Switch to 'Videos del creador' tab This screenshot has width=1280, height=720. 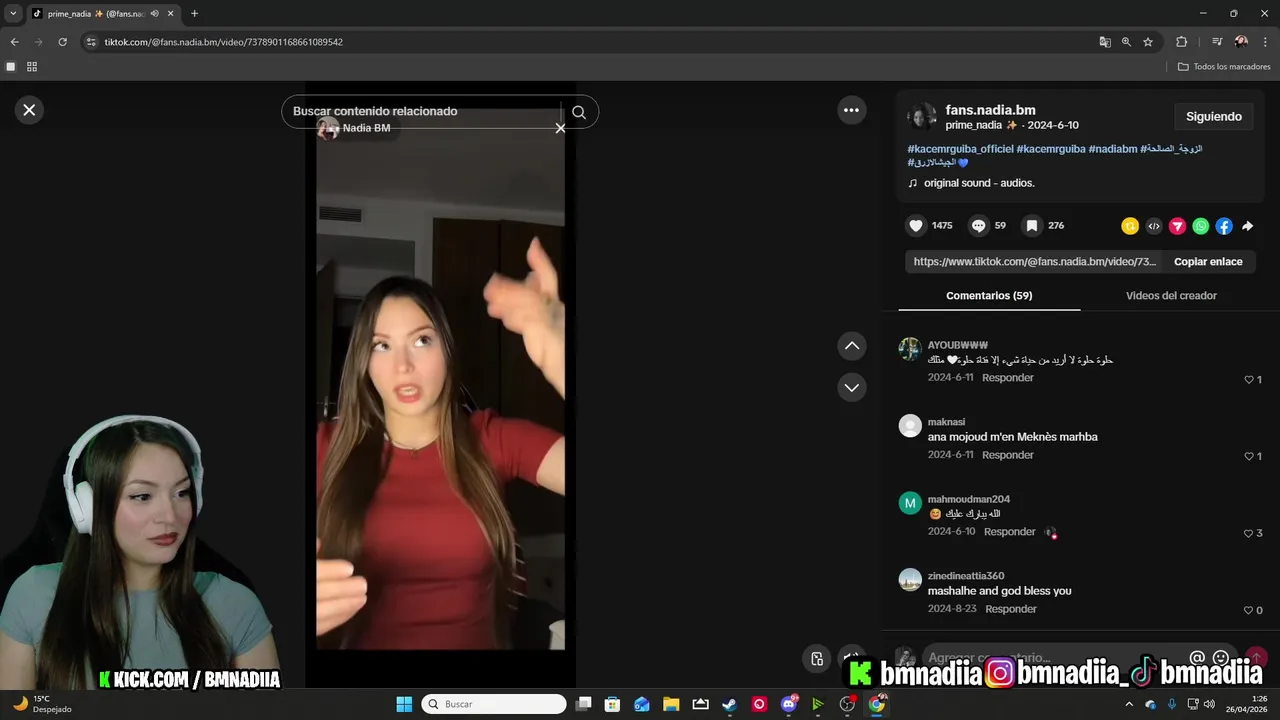coord(1171,296)
